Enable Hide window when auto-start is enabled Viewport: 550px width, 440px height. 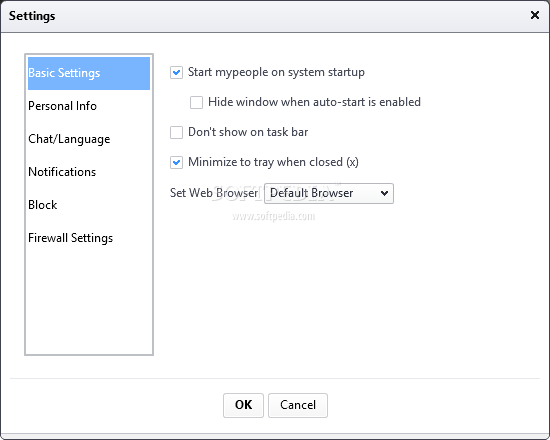point(196,102)
